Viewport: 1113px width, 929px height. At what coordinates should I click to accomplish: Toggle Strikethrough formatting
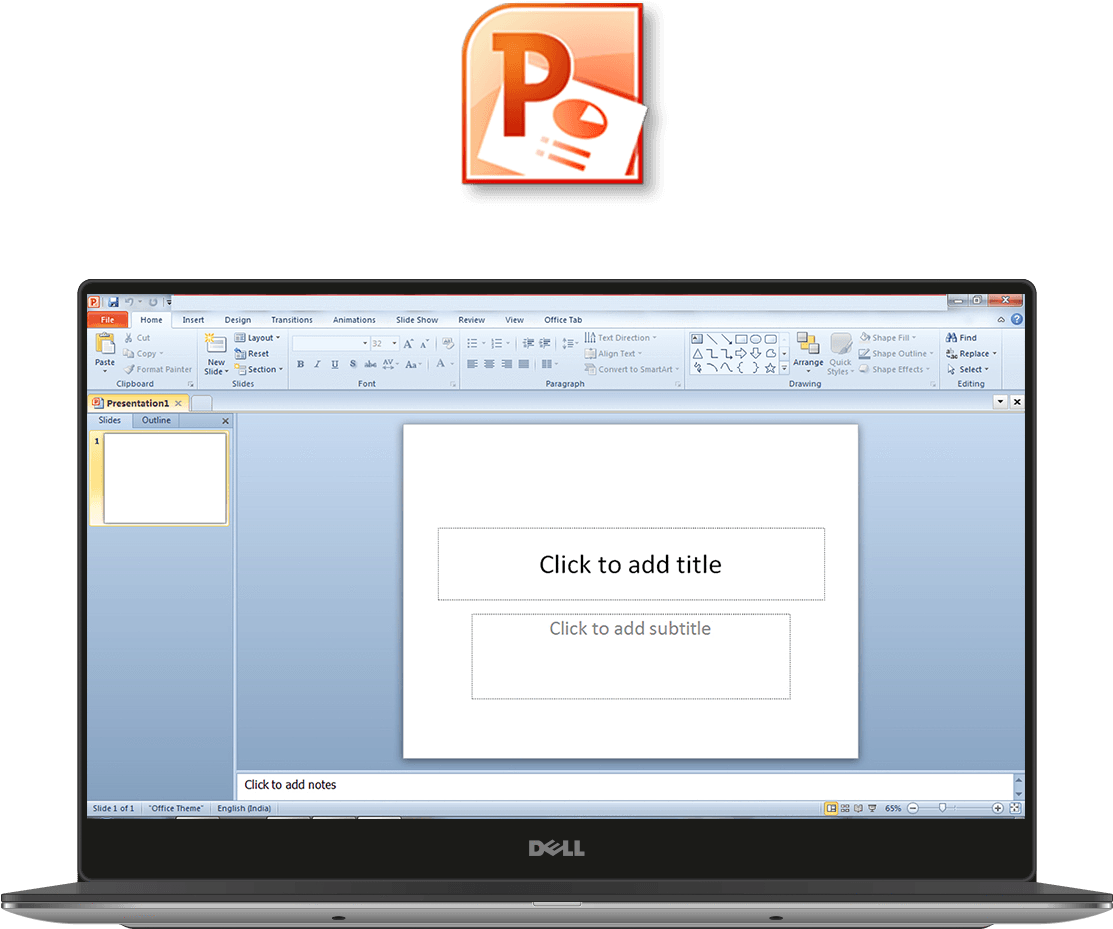pyautogui.click(x=371, y=364)
